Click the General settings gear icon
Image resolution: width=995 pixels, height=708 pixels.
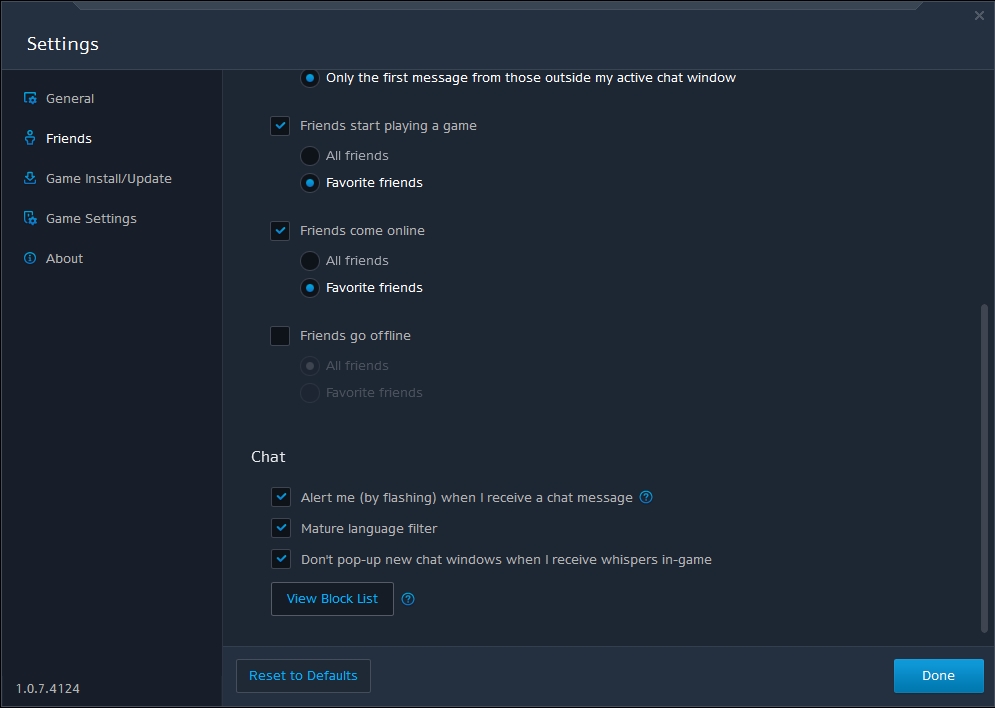click(x=30, y=98)
